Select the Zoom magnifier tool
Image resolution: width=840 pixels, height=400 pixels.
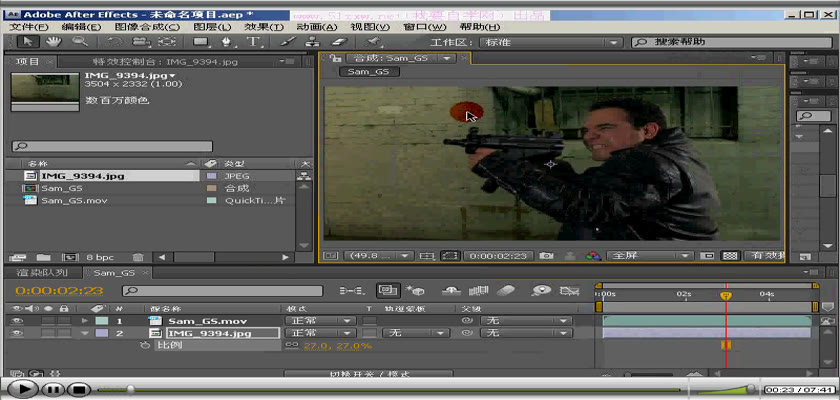[80, 42]
